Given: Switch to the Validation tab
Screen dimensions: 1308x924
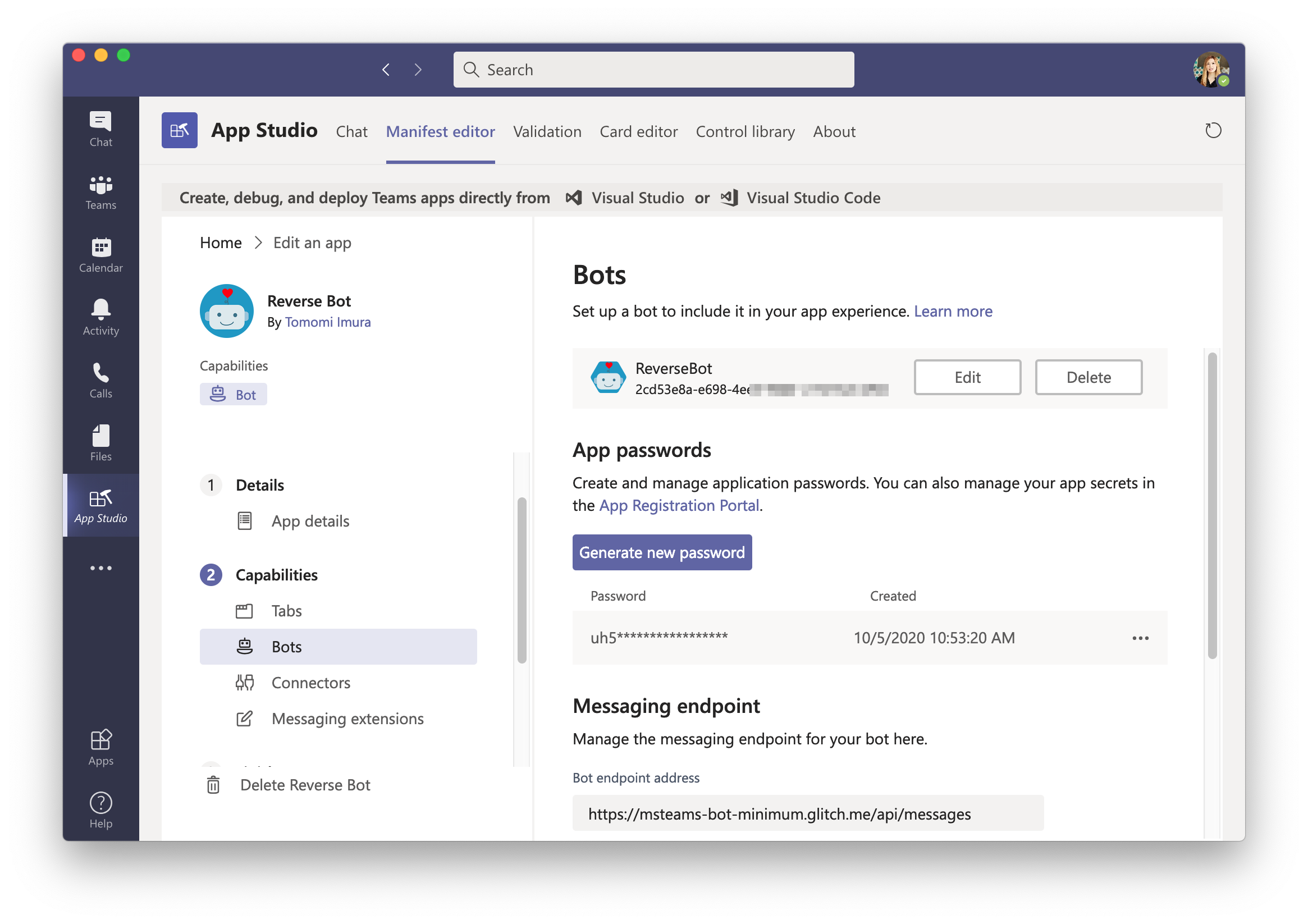Looking at the screenshot, I should (547, 131).
